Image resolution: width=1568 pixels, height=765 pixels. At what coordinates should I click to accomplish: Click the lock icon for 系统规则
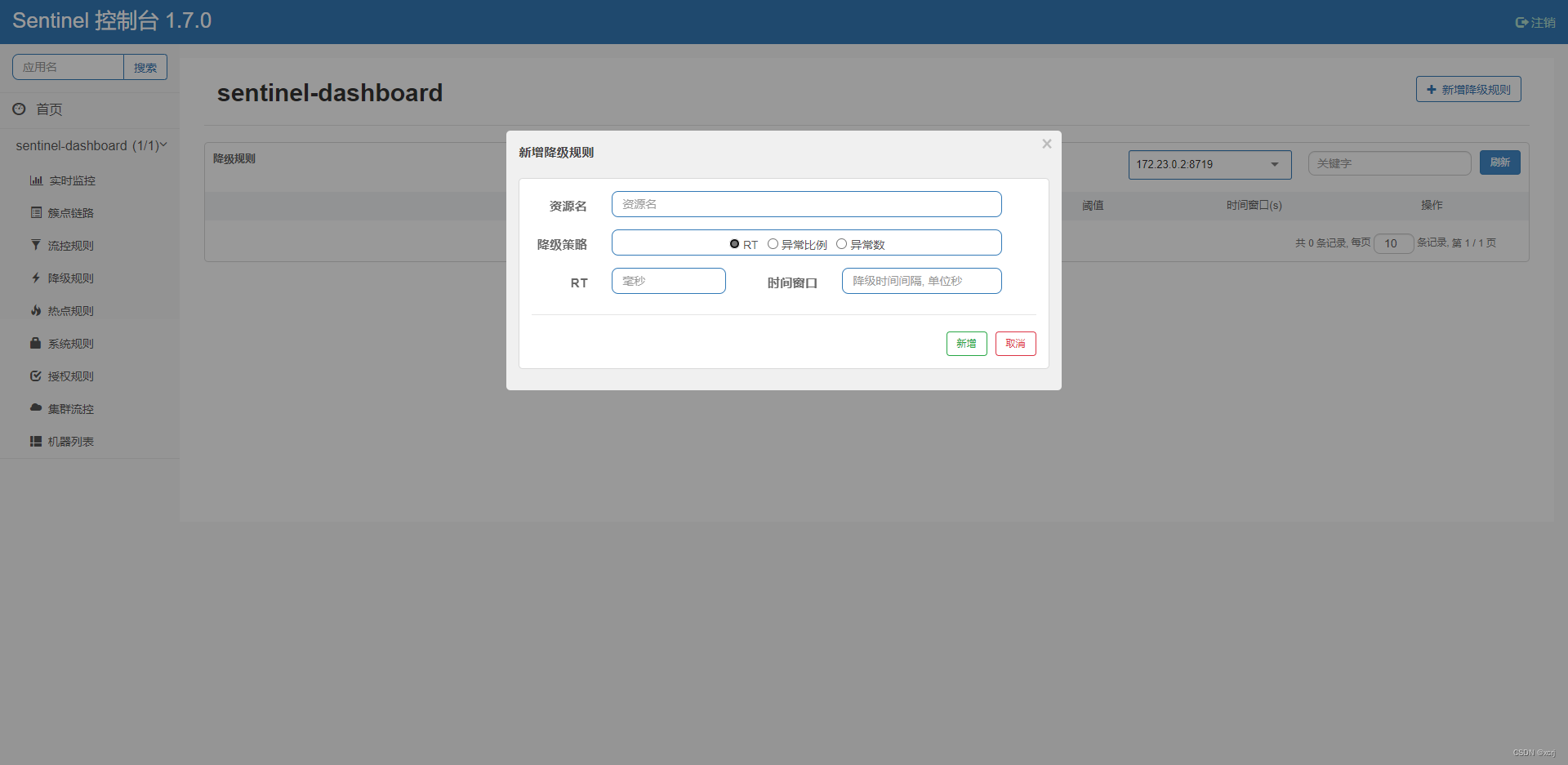[x=36, y=343]
